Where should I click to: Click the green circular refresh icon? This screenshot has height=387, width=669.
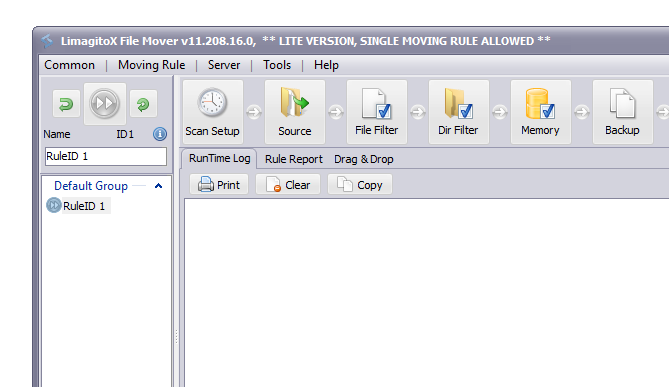[143, 104]
